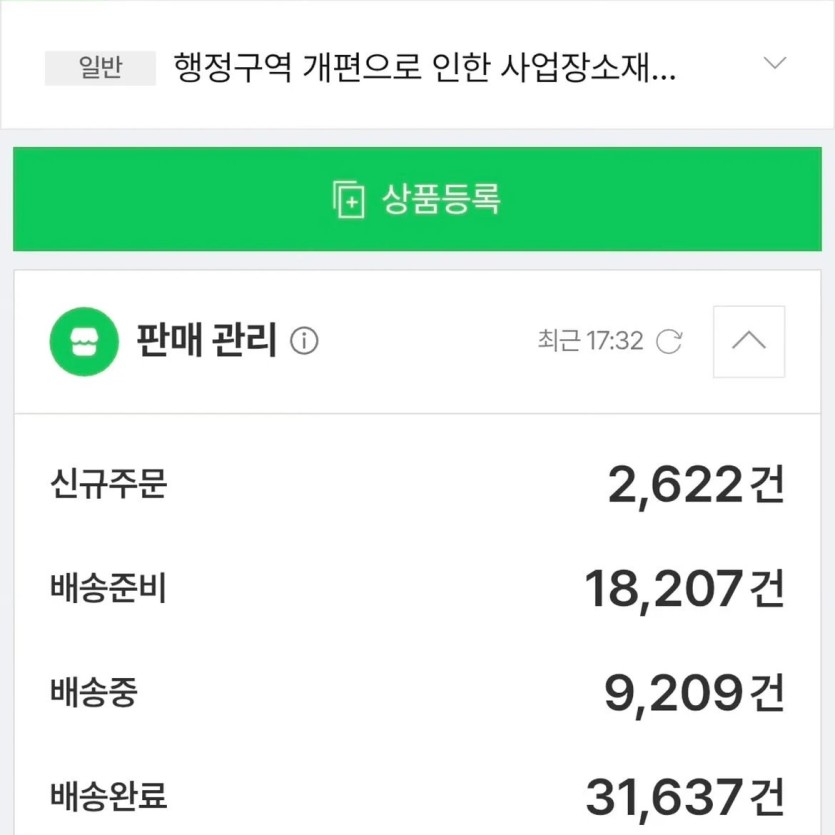Open the 행정구역 개편 notice text
Viewport: 835px width, 835px height.
coord(425,68)
